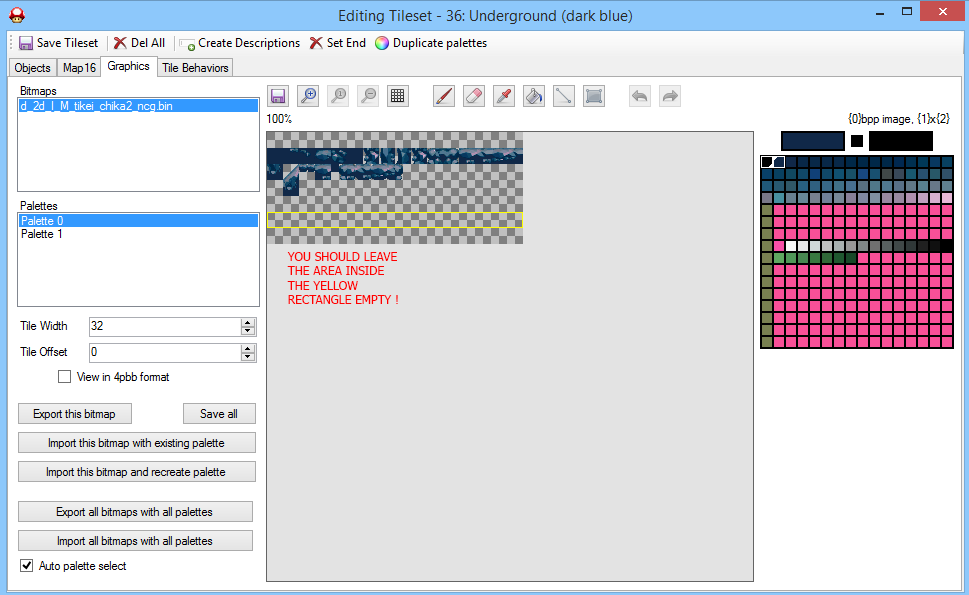Screen dimensions: 969x595
Task: Select the Eyedropper color picker tool
Action: [x=504, y=96]
